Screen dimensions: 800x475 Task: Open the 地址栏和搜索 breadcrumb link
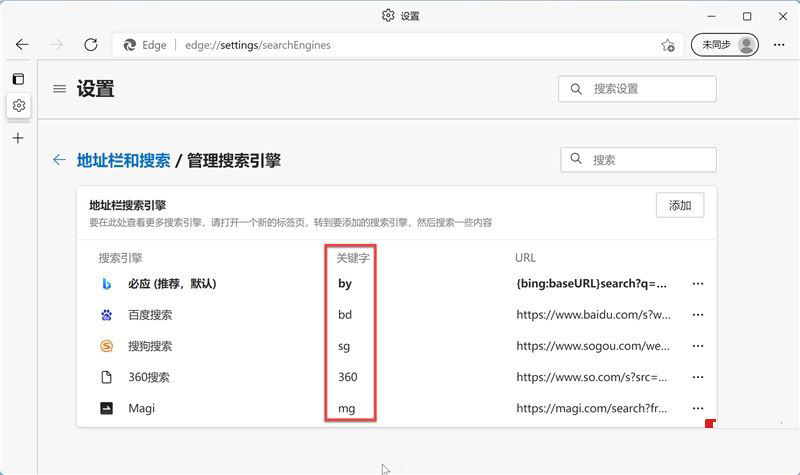(x=123, y=160)
